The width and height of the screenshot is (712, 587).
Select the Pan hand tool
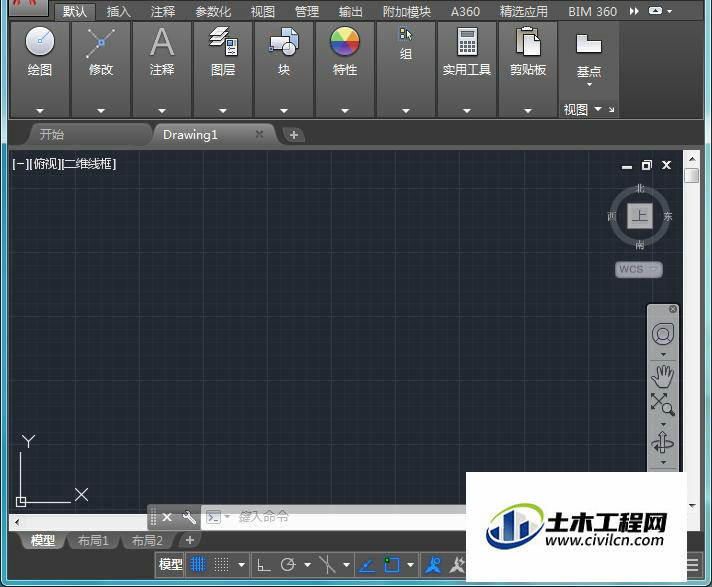(663, 376)
